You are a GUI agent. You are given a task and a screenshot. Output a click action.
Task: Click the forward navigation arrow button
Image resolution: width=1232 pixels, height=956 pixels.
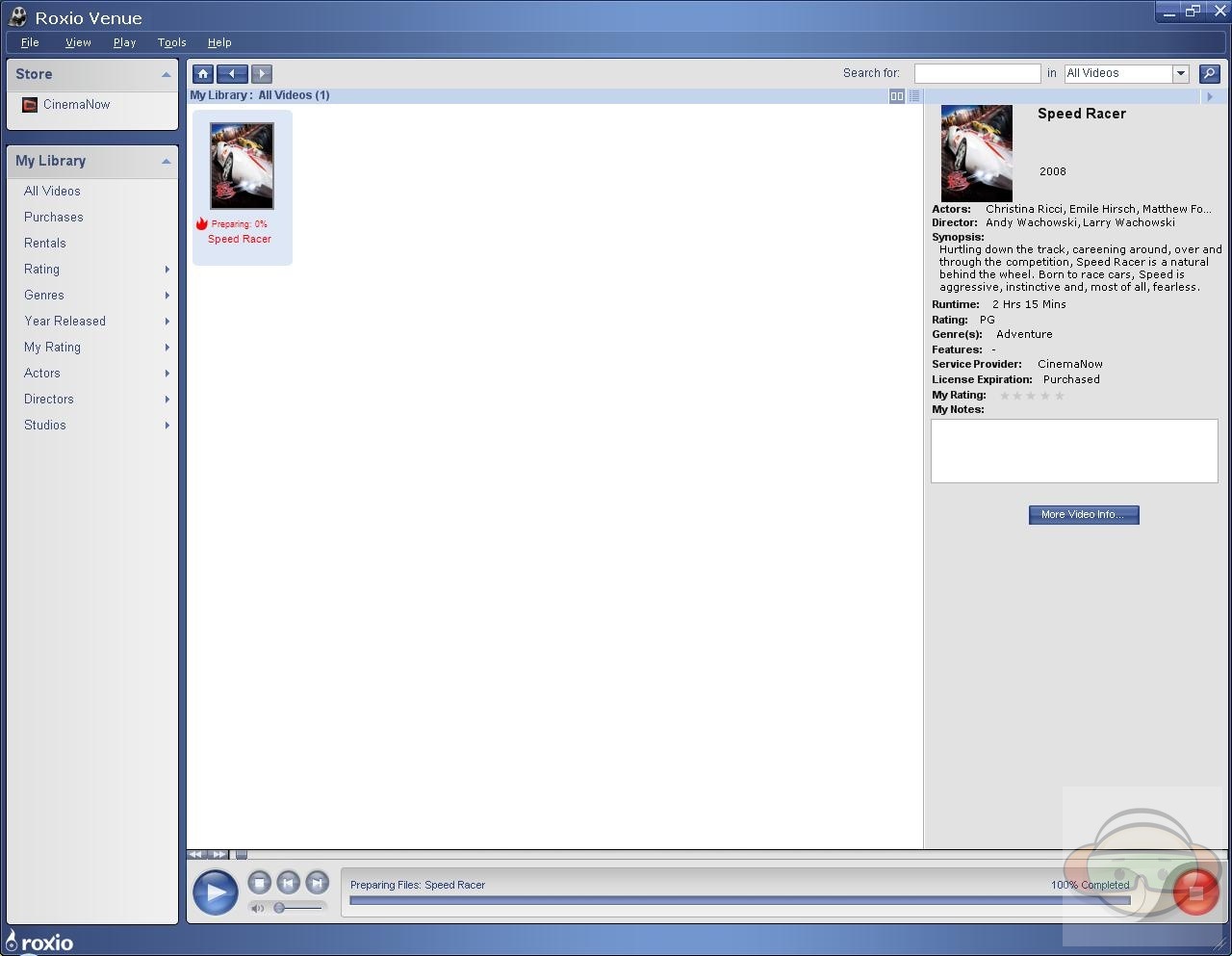(x=262, y=74)
